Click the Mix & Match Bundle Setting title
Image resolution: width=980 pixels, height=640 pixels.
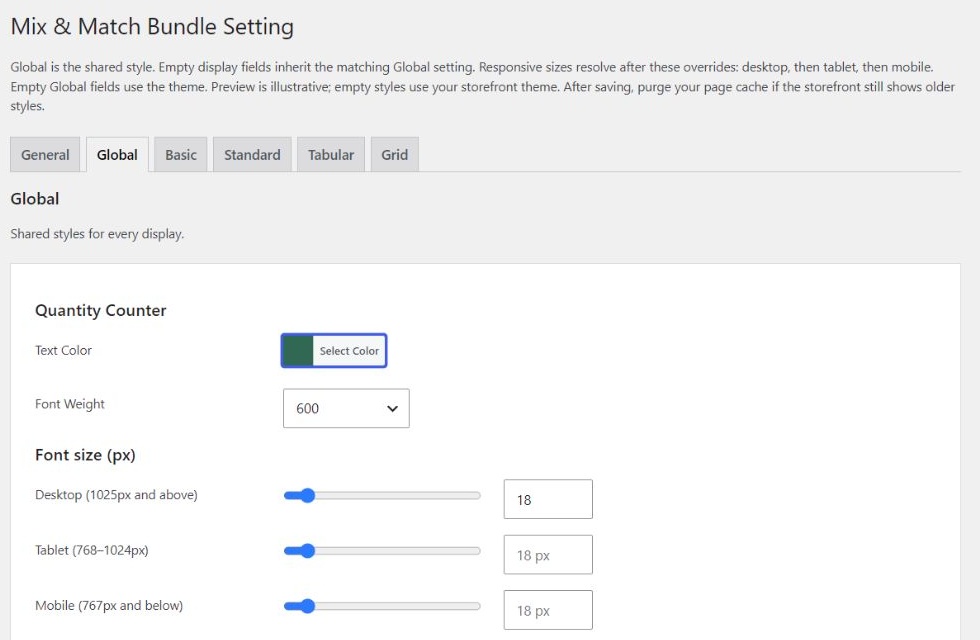click(152, 26)
